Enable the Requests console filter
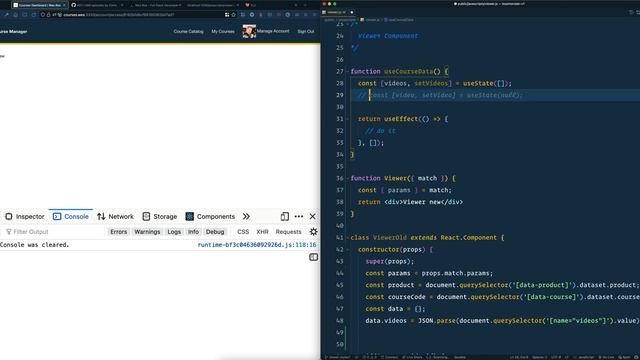This screenshot has width=640, height=360. click(x=289, y=232)
